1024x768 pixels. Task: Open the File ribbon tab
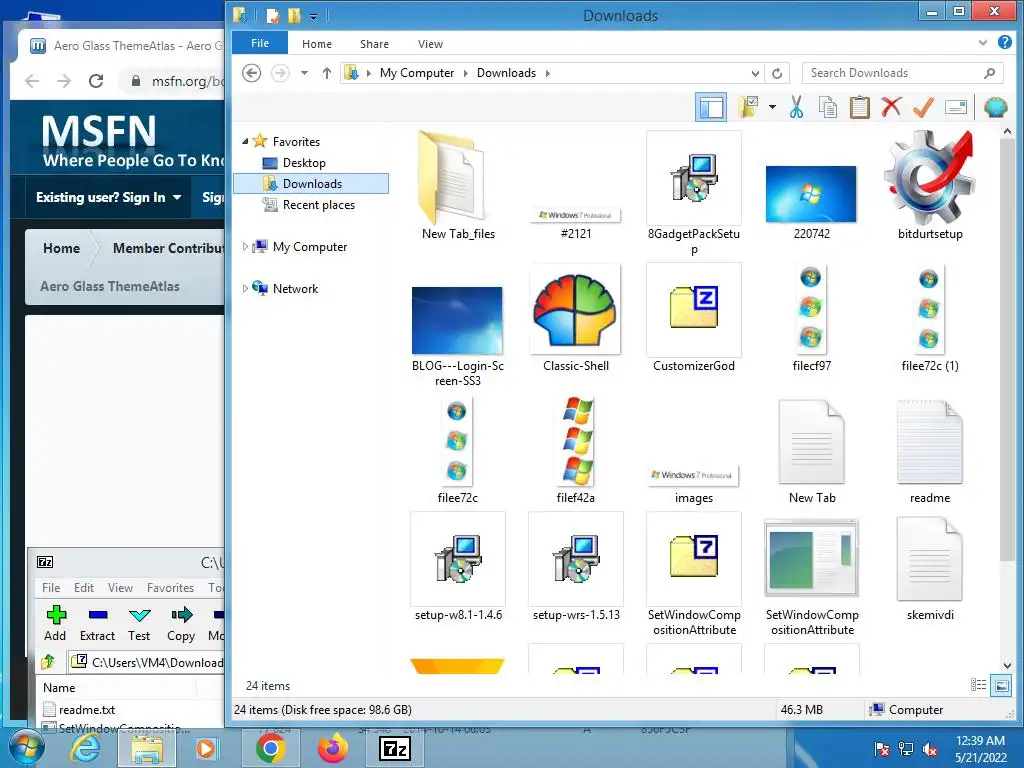pos(260,43)
